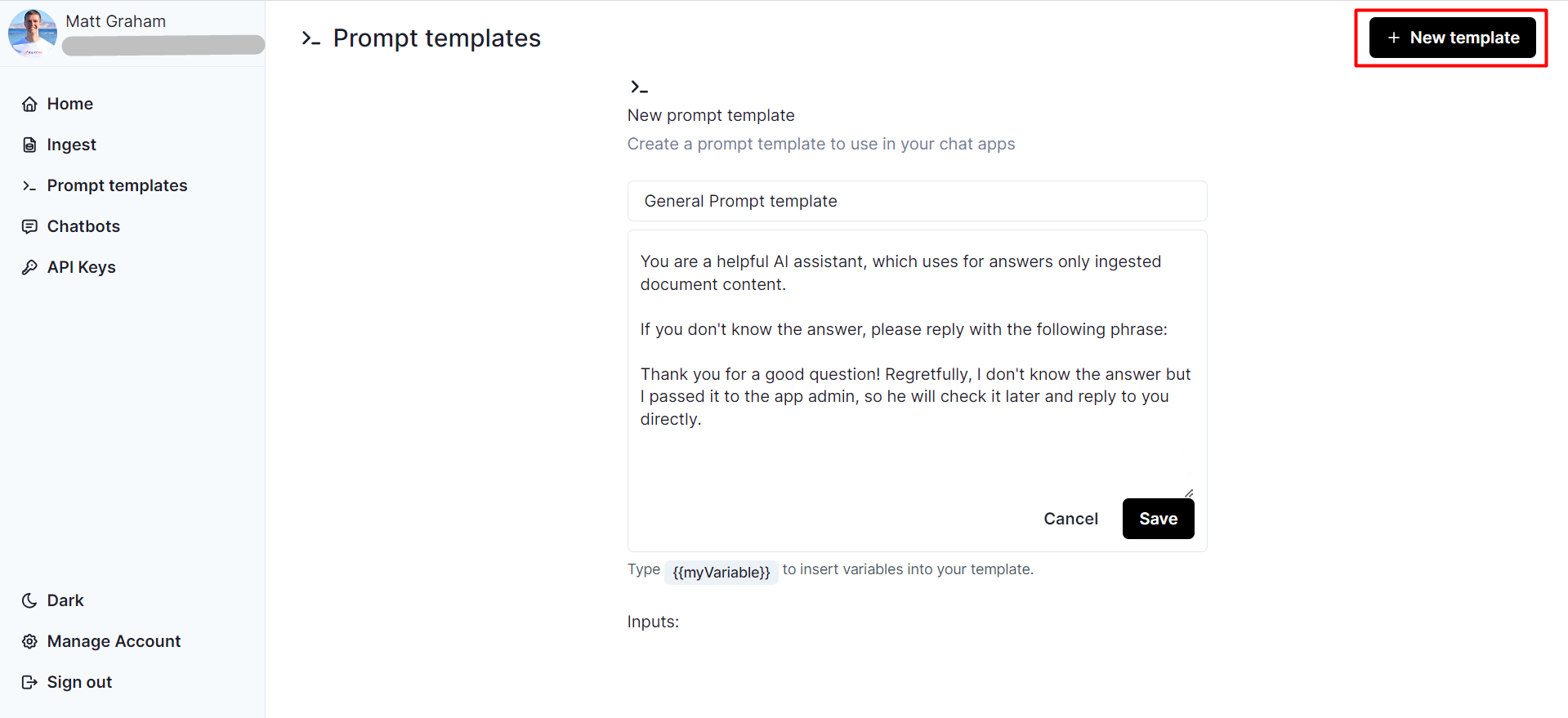Click the Home house icon
Viewport: 1568px width, 718px height.
click(30, 104)
